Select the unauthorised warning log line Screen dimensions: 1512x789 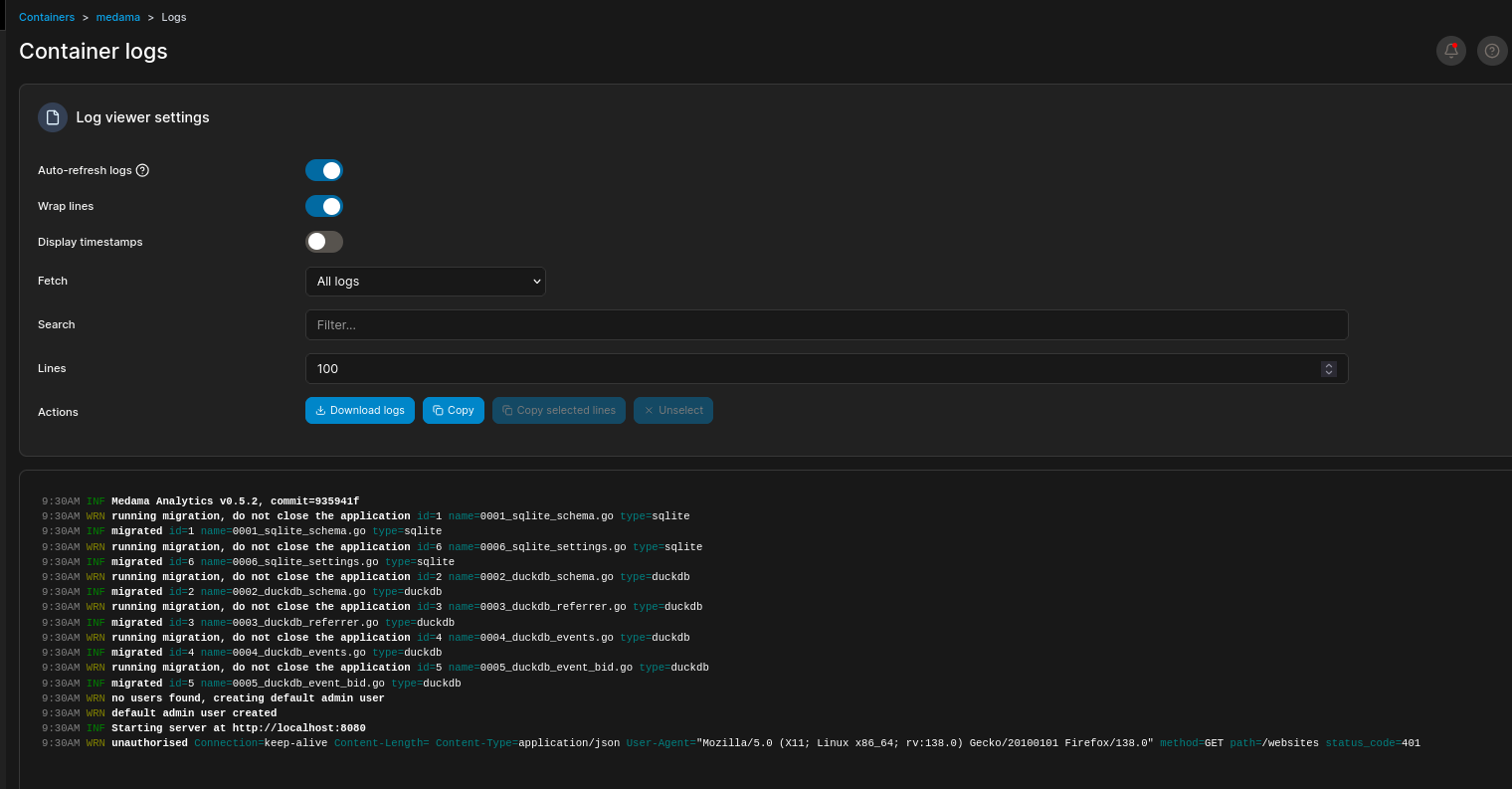tap(731, 743)
